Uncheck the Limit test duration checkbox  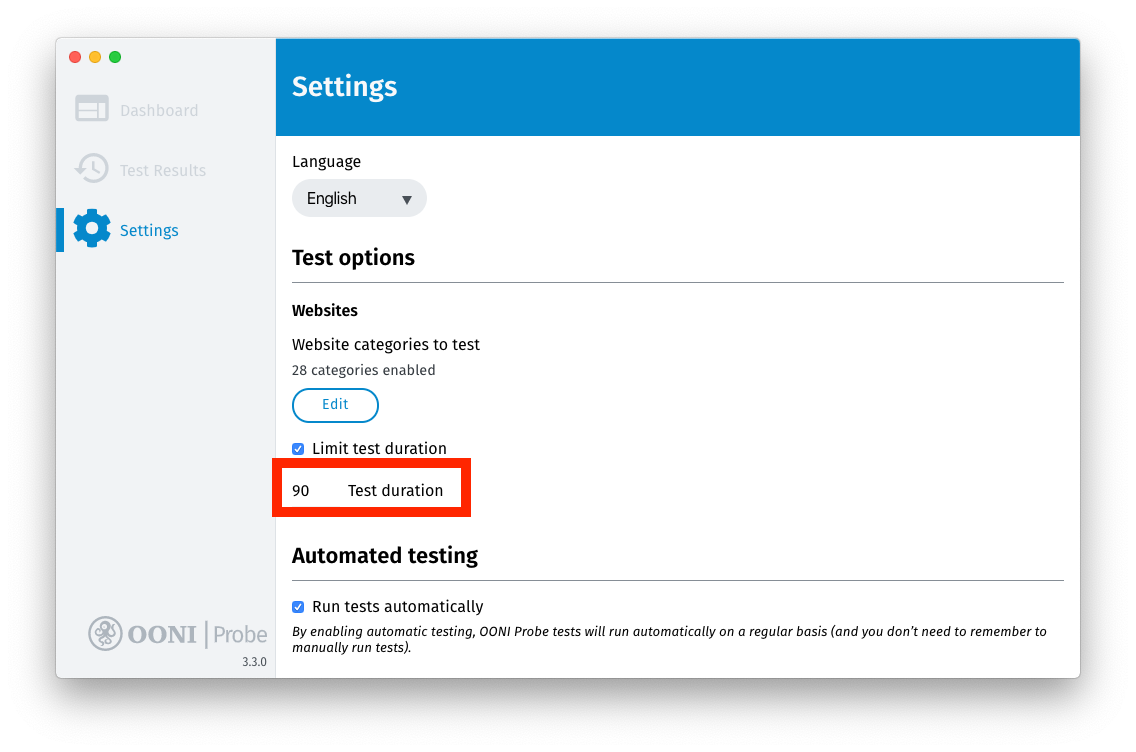click(298, 449)
